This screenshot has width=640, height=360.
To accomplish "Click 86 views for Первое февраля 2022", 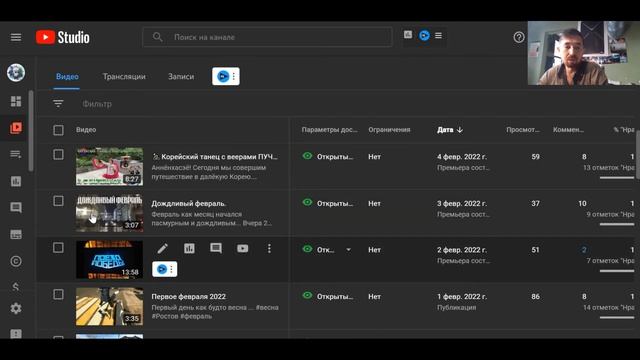I will (536, 297).
